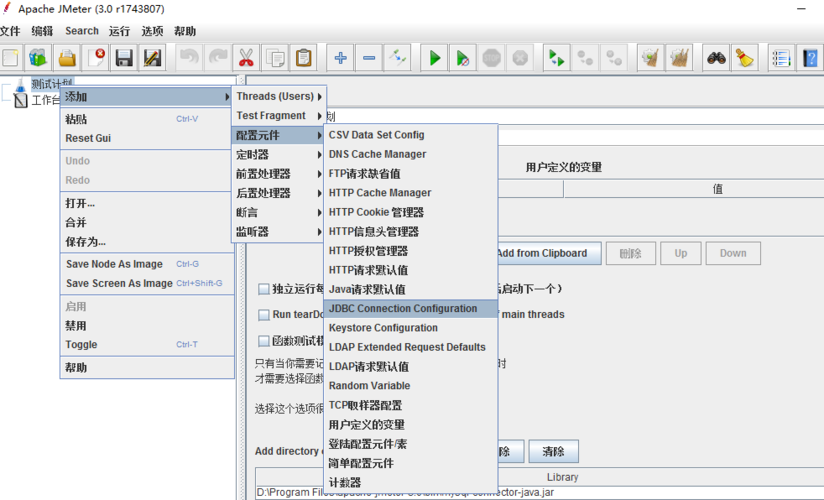Screen dimensions: 824x500
Task: Click the Stop test toolbar icon
Action: point(491,57)
